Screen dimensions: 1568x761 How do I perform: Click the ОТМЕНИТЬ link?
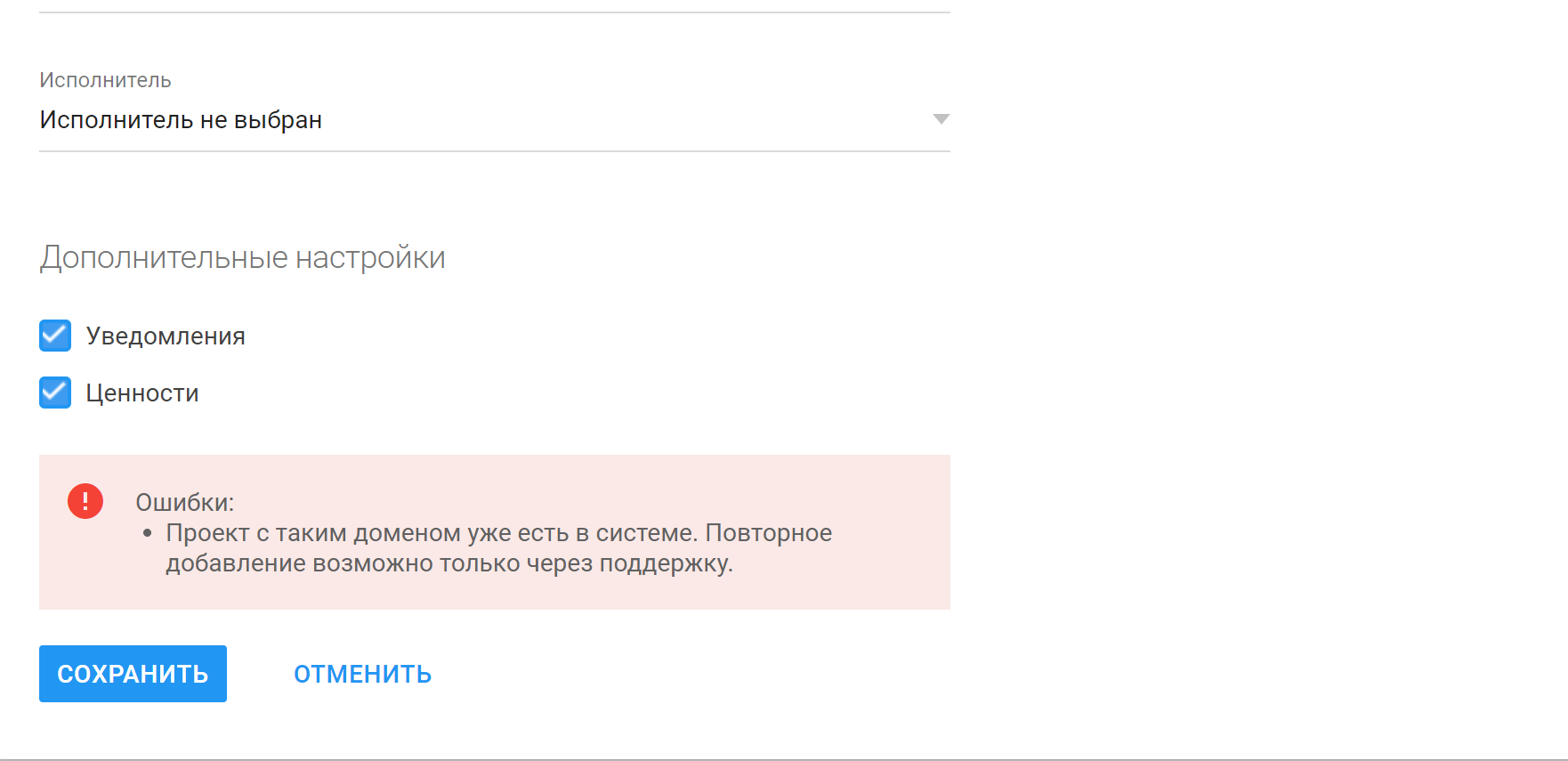362,674
